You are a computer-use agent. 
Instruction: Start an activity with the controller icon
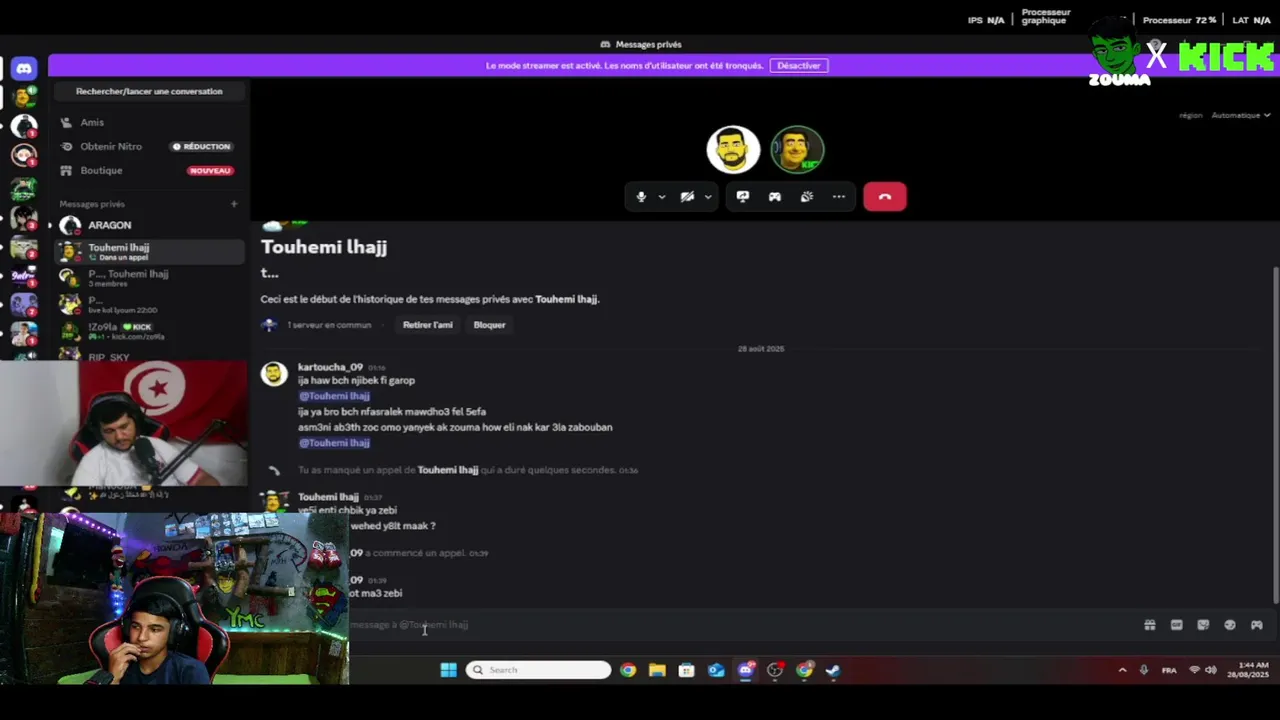coord(774,197)
